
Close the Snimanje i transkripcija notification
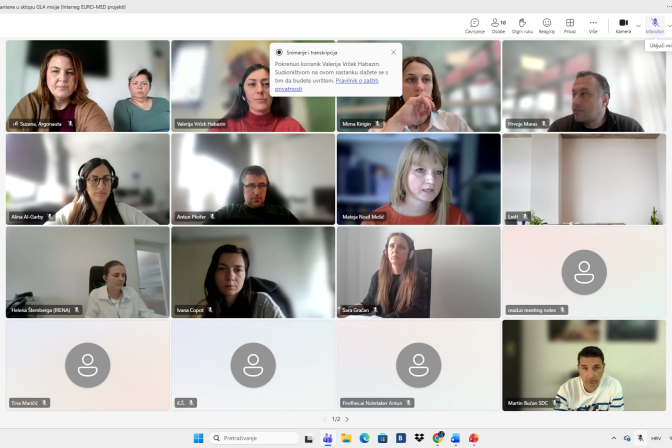pyautogui.click(x=393, y=52)
